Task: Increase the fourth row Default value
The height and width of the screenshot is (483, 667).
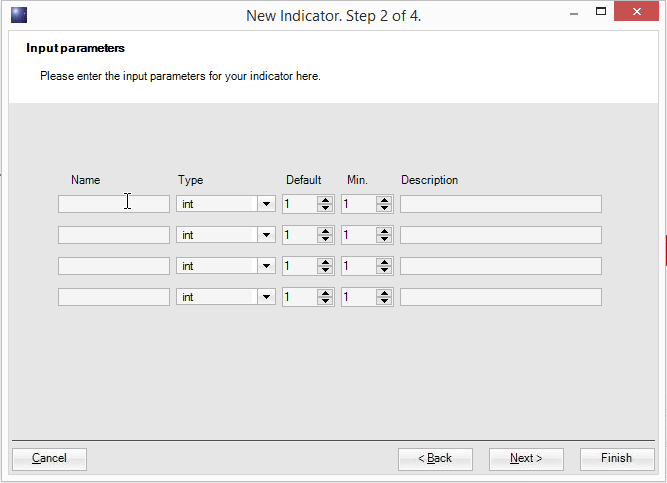Action: click(x=325, y=293)
